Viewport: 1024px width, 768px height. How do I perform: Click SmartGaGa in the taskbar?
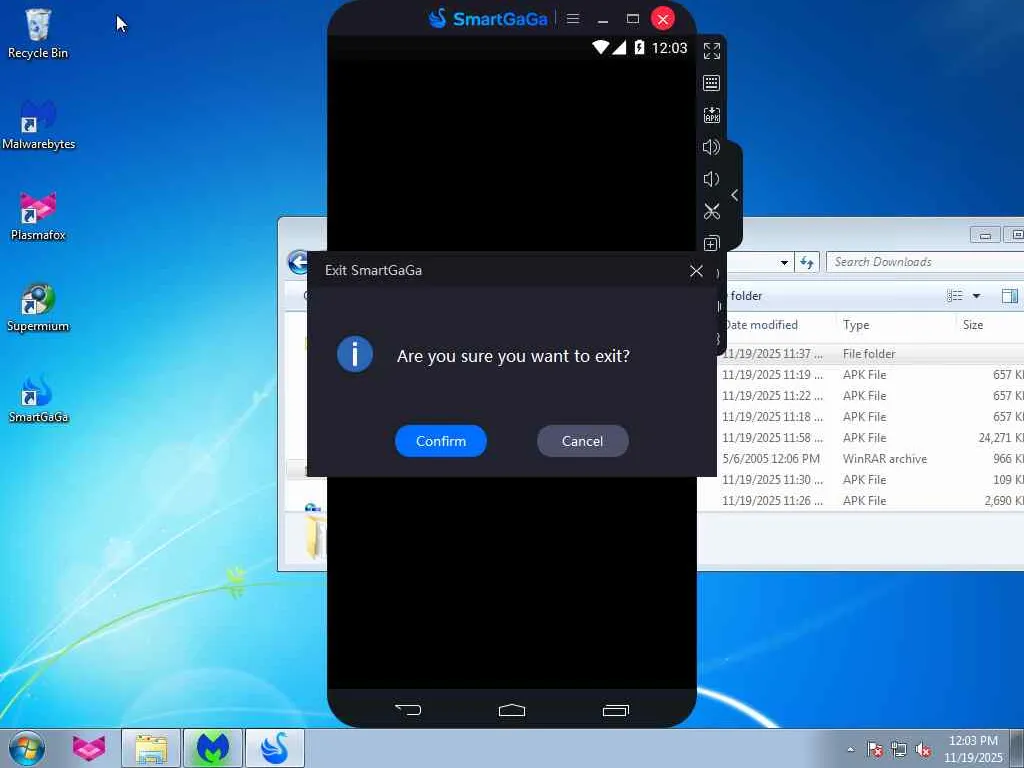pos(275,748)
